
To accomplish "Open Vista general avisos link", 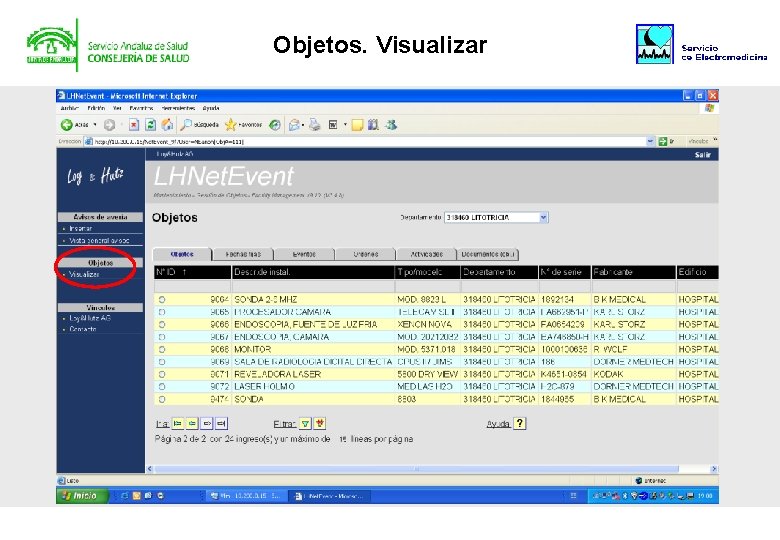I will coord(99,241).
